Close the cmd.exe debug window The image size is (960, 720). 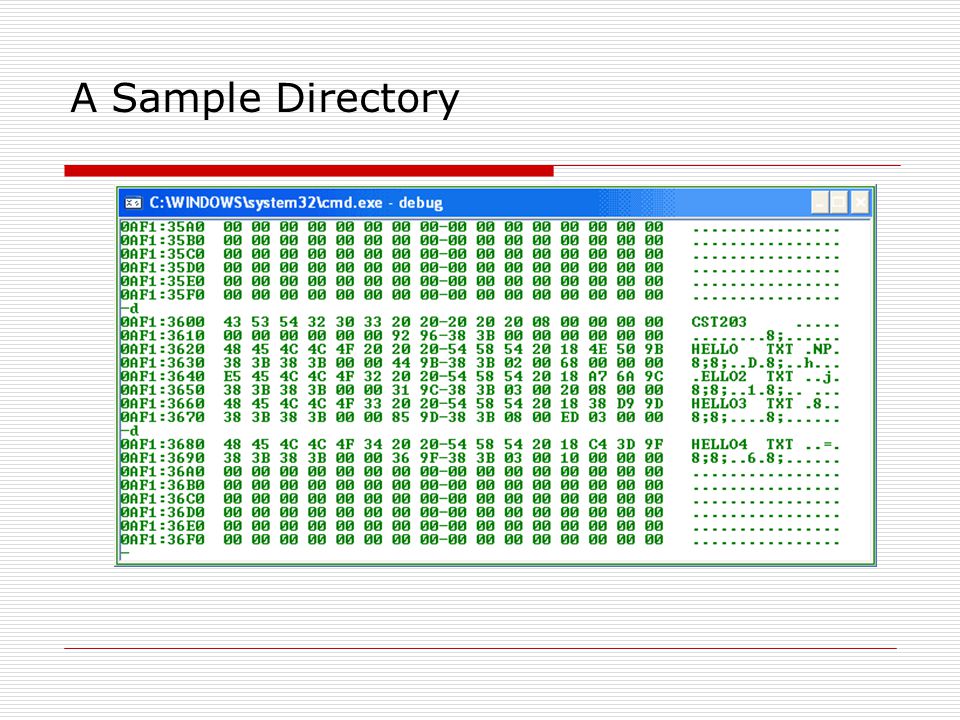click(860, 202)
